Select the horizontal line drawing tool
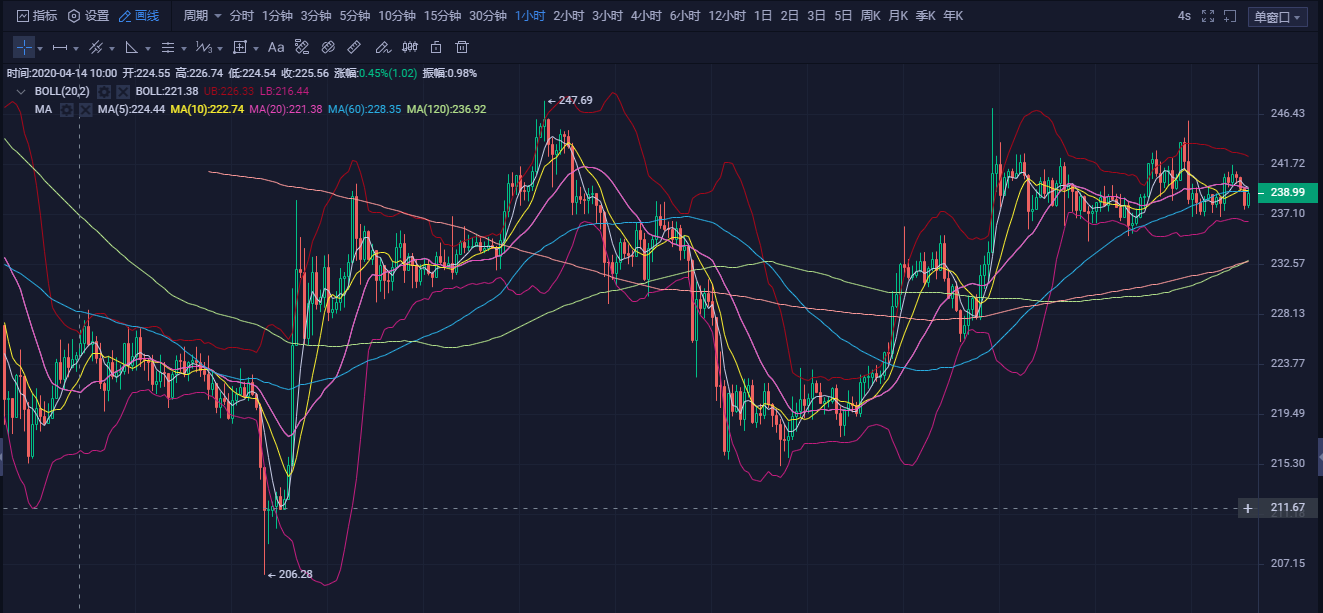 (x=60, y=47)
